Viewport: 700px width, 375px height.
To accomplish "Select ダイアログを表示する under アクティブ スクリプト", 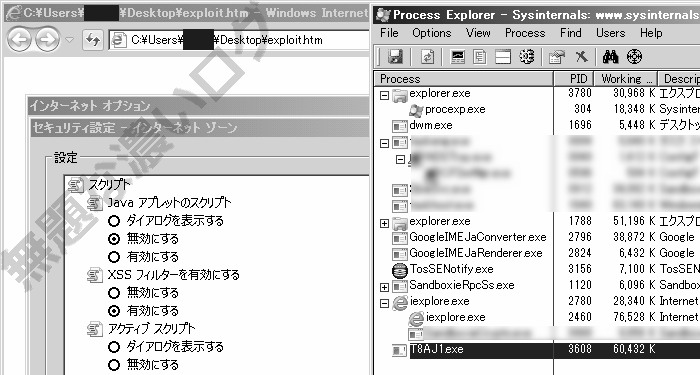I will [114, 347].
